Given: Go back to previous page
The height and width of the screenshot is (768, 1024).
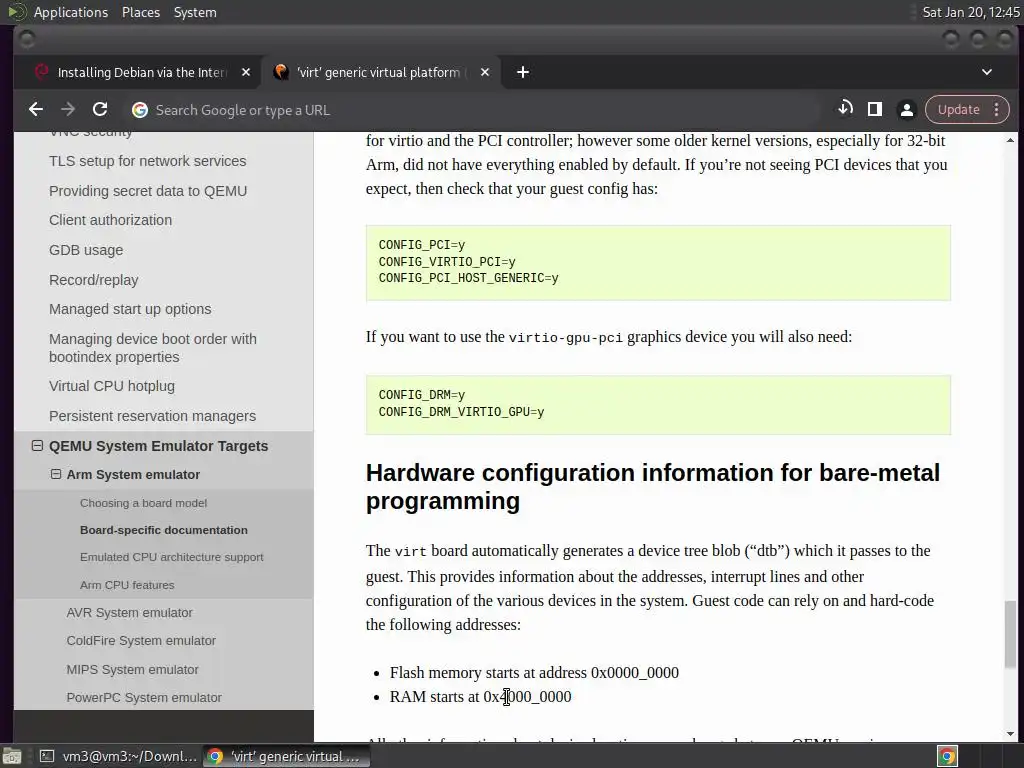Looking at the screenshot, I should [x=36, y=110].
